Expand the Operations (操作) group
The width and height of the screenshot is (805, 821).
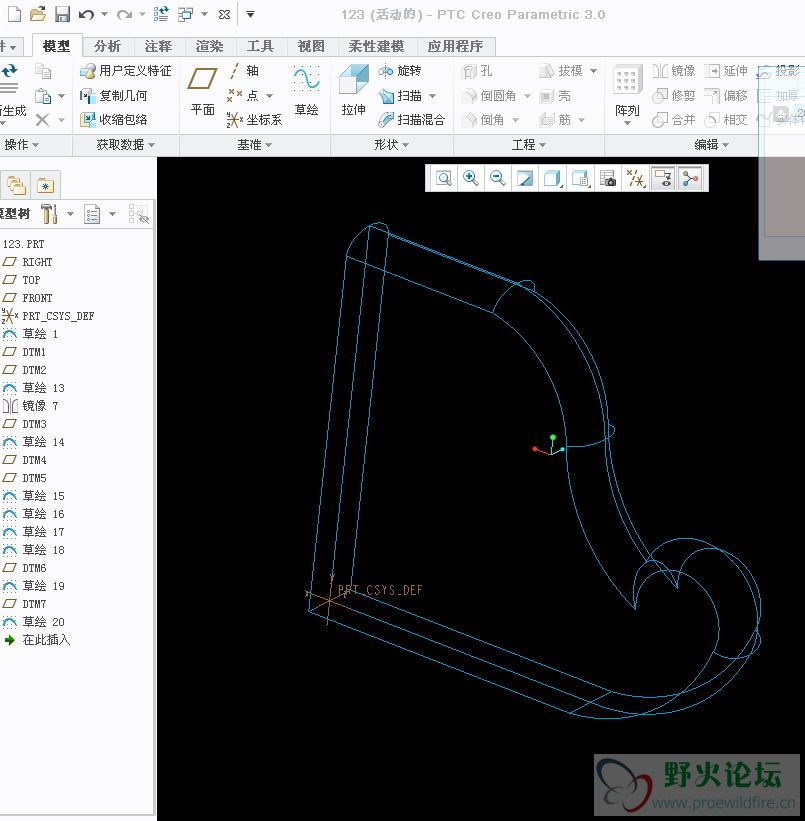21,145
